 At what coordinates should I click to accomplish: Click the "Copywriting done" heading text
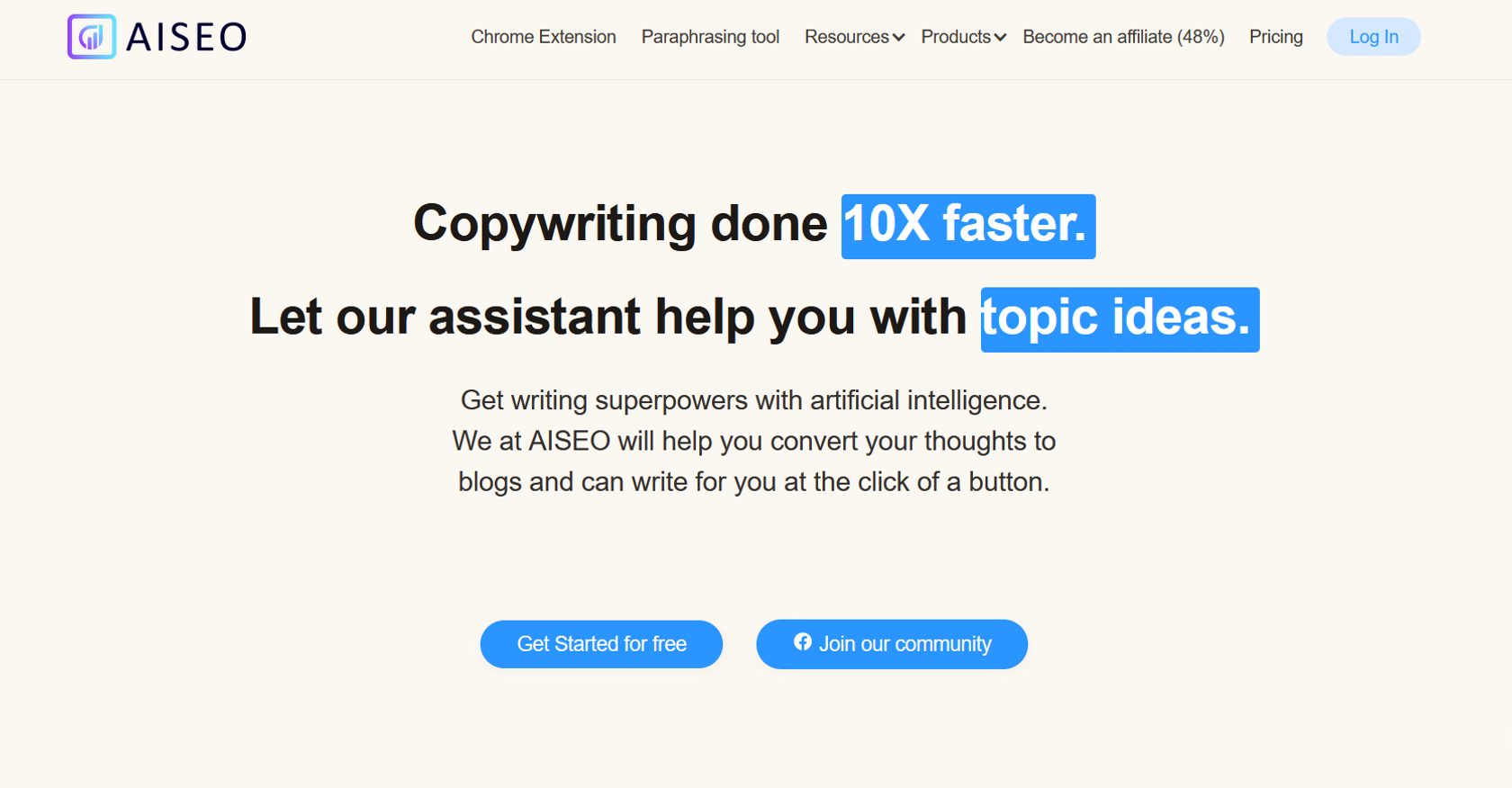pyautogui.click(x=619, y=224)
